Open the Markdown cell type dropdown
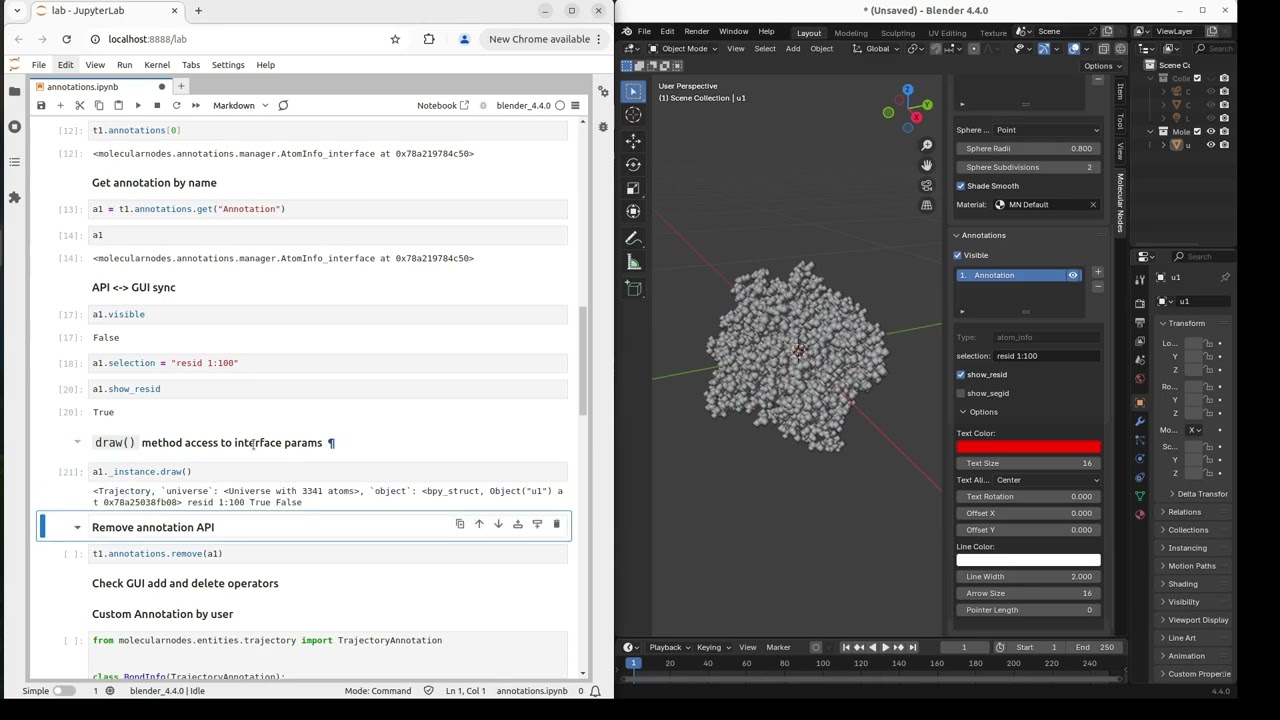 pyautogui.click(x=239, y=105)
